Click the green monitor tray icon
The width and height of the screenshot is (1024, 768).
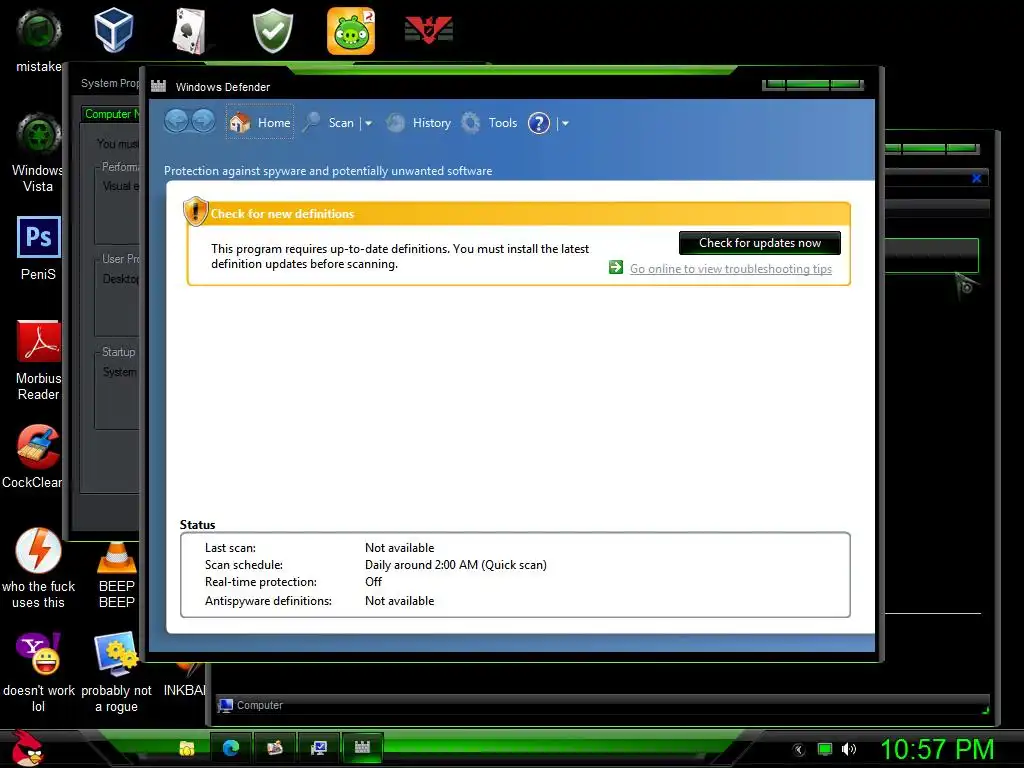(825, 749)
